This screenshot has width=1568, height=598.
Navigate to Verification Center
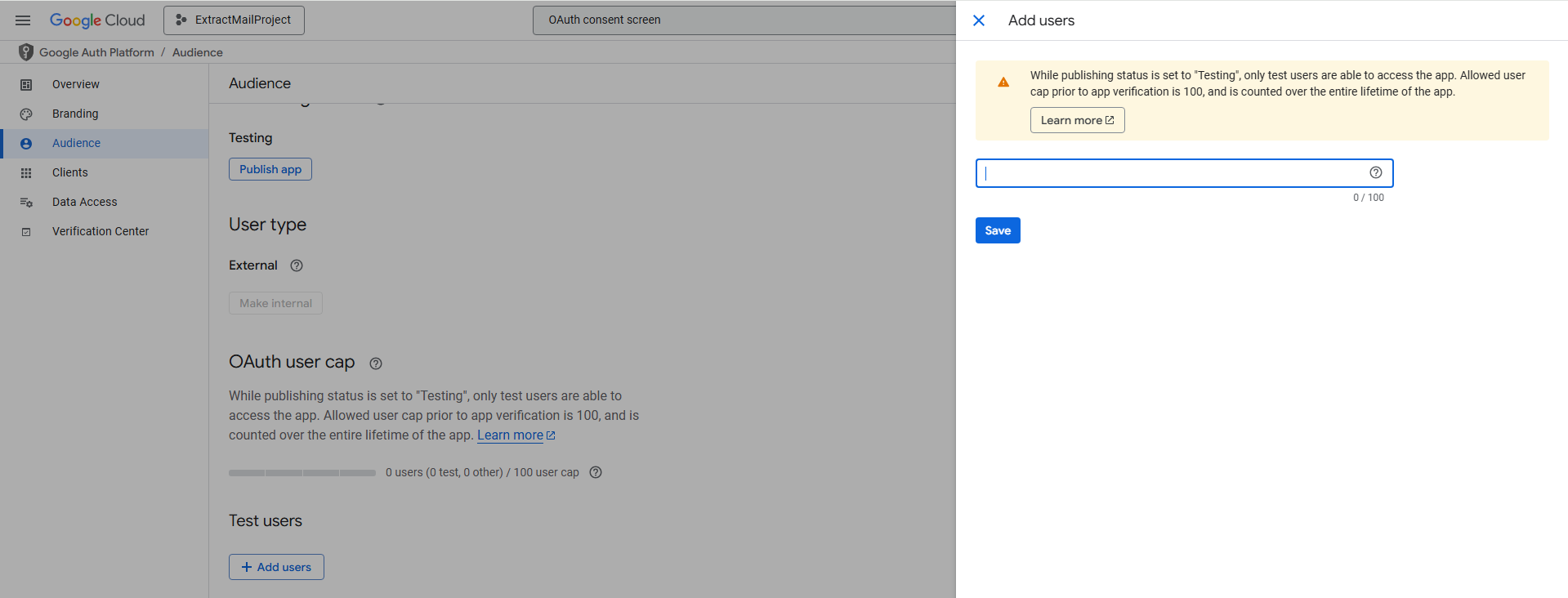click(101, 231)
